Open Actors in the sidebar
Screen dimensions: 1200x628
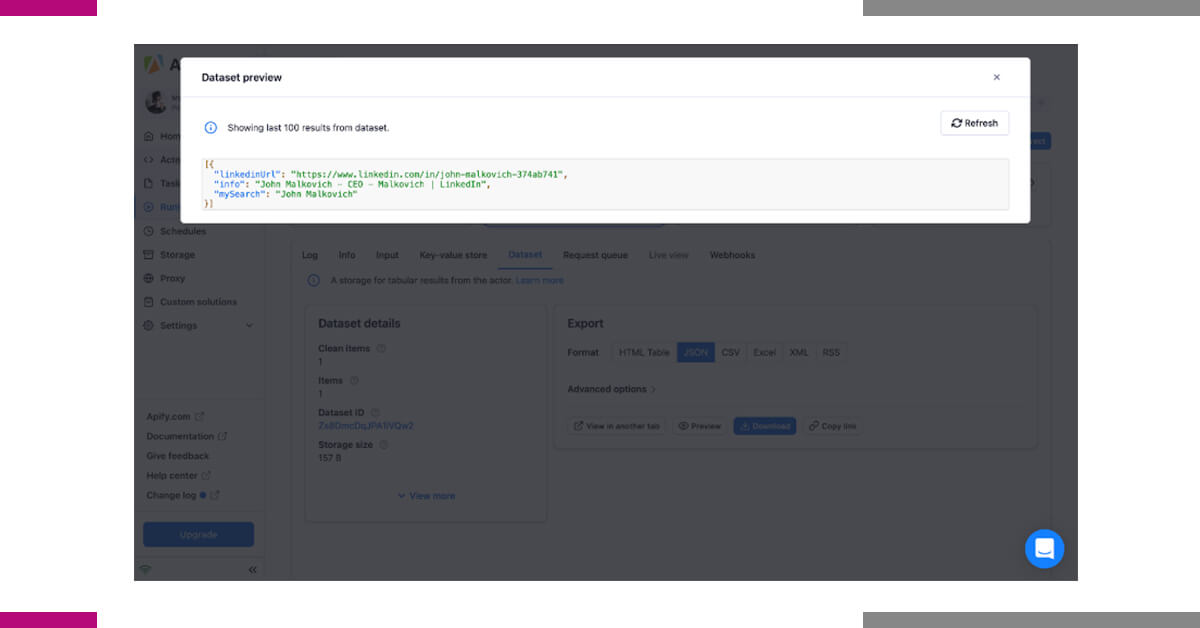pyautogui.click(x=162, y=159)
